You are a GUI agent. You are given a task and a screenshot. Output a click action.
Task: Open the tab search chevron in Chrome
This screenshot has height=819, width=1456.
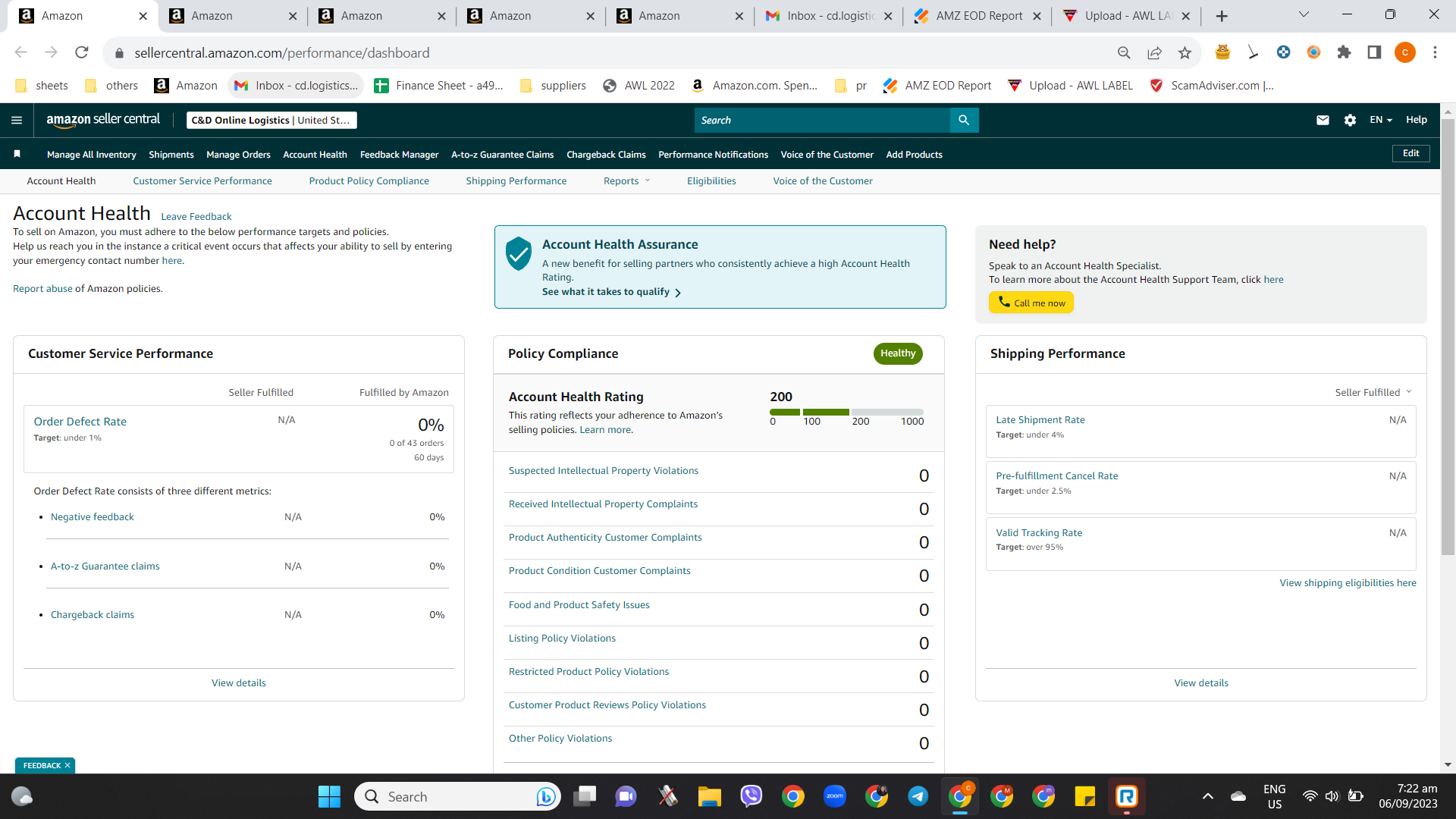pos(1304,15)
